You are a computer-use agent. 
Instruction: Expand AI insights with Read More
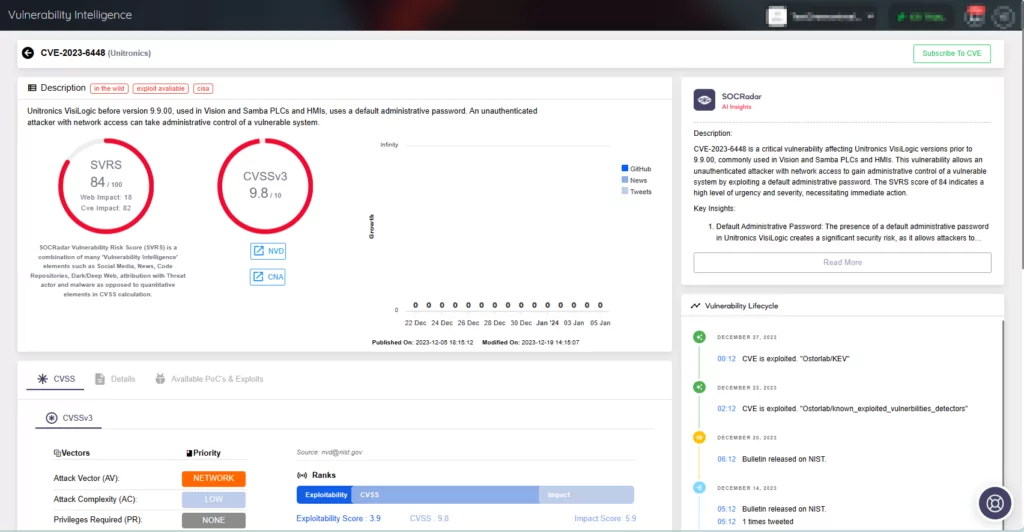point(842,262)
